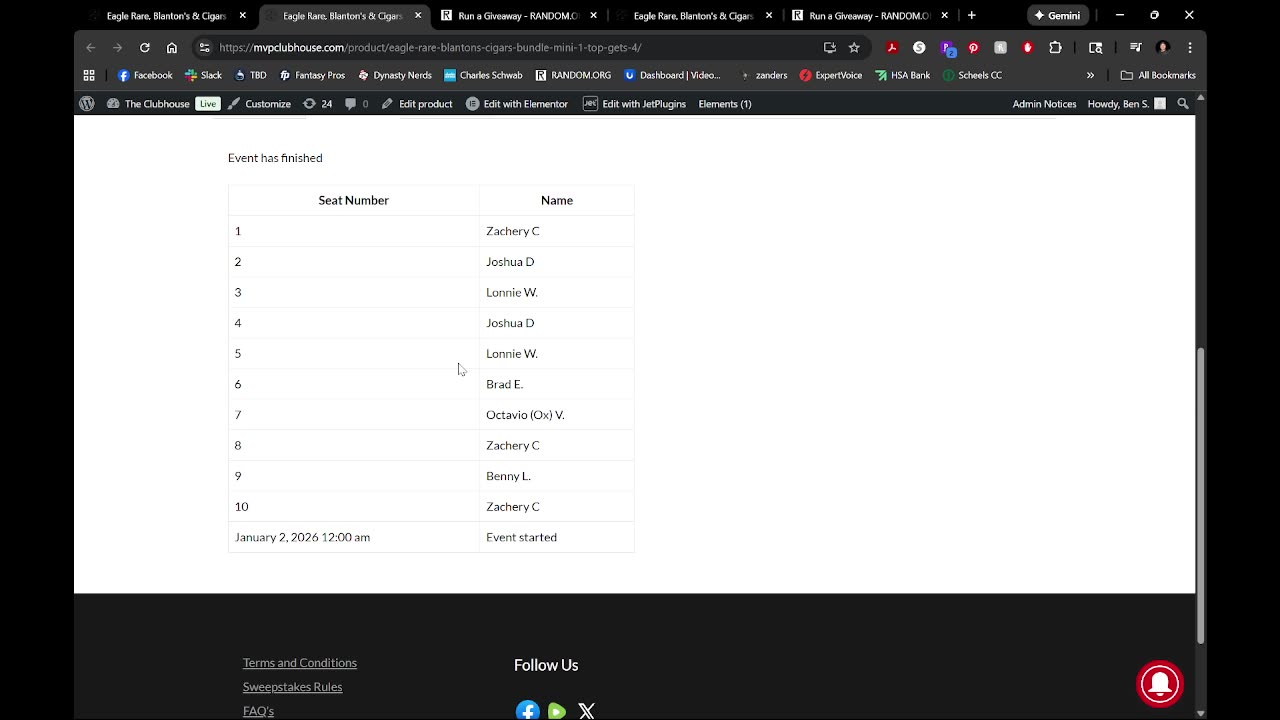Open the 24 pending updates
The height and width of the screenshot is (720, 1280).
point(318,104)
